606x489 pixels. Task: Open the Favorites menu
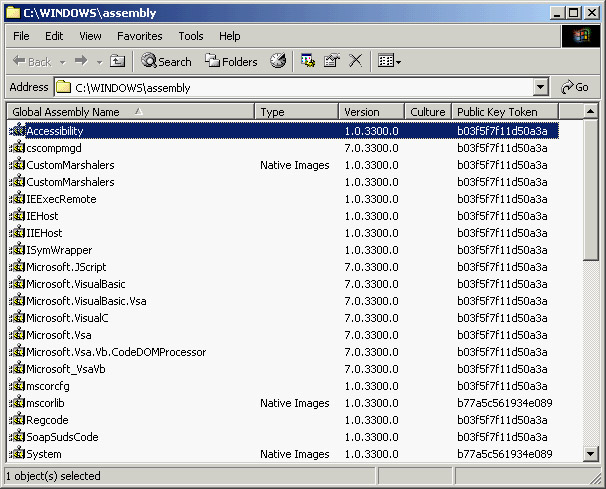tap(139, 36)
